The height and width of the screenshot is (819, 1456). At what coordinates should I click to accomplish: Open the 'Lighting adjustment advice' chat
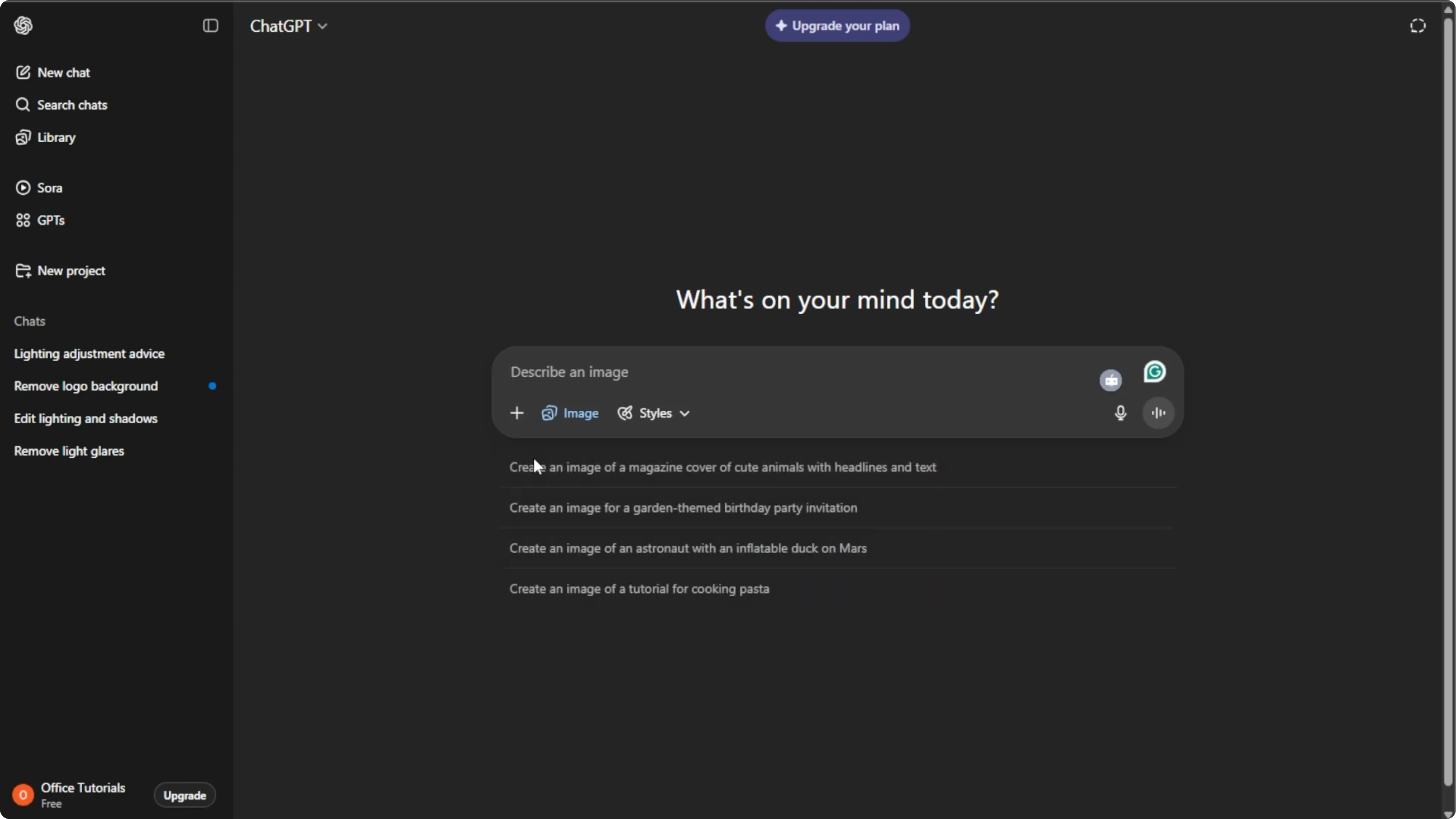89,353
